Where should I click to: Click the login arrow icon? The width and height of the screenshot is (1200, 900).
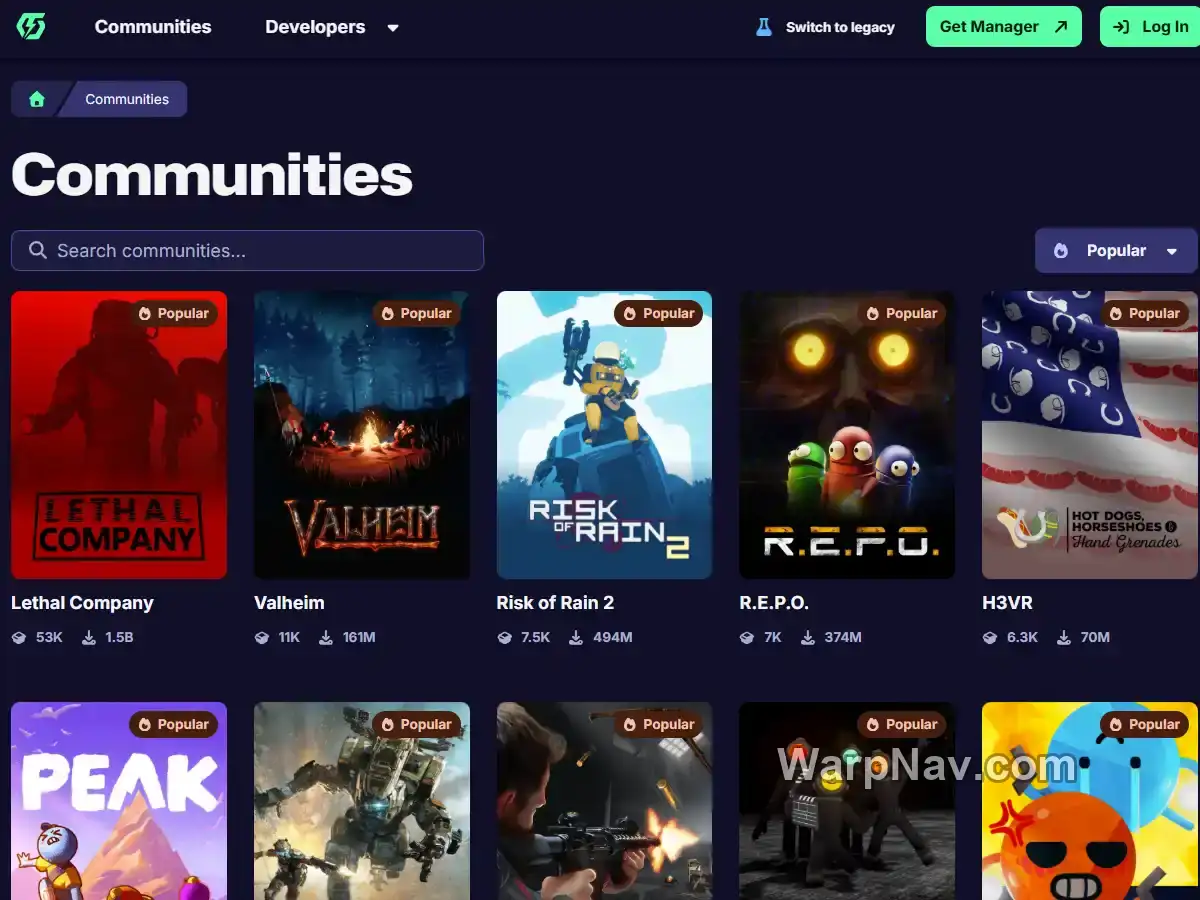(x=1122, y=27)
